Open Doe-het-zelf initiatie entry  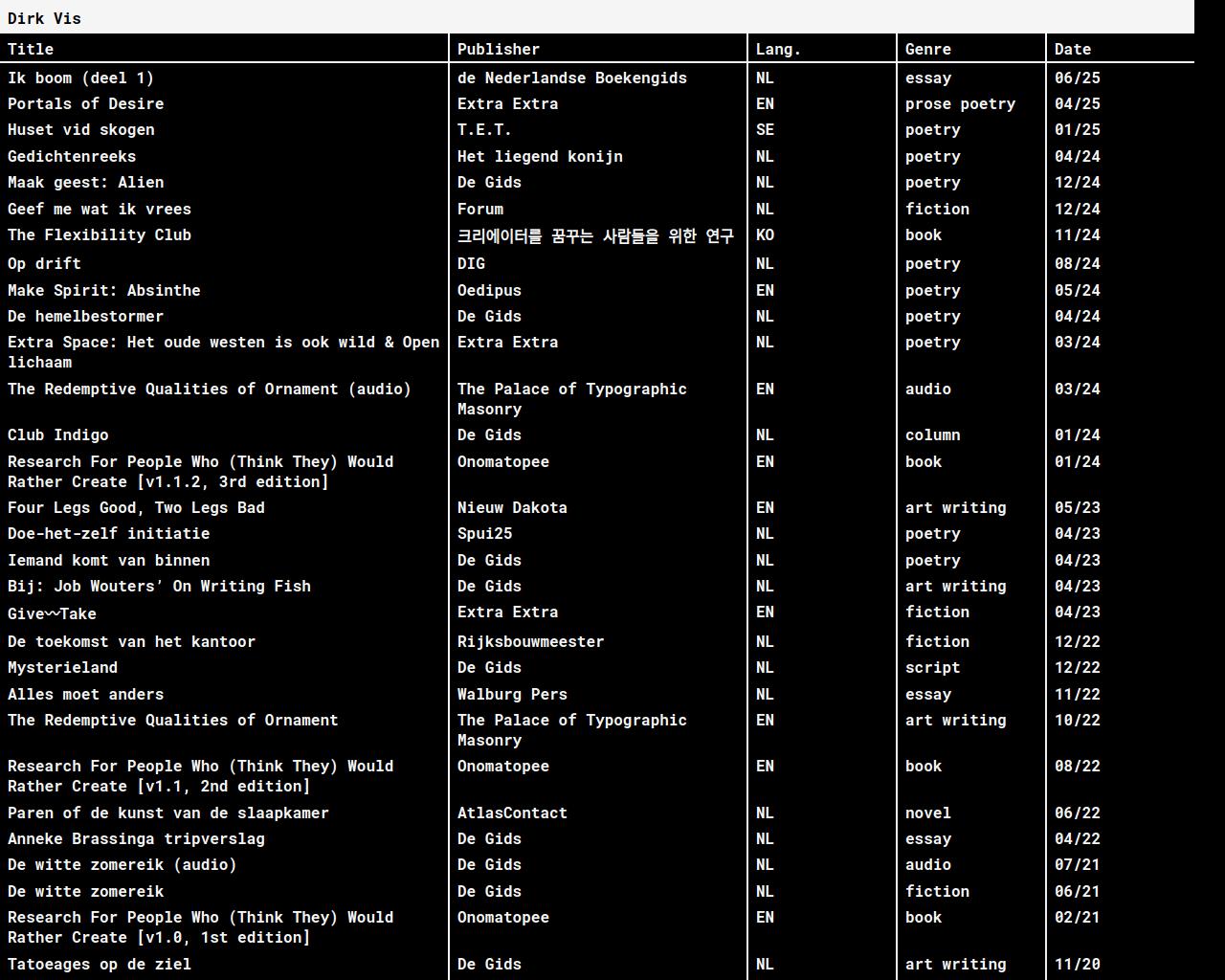[108, 533]
